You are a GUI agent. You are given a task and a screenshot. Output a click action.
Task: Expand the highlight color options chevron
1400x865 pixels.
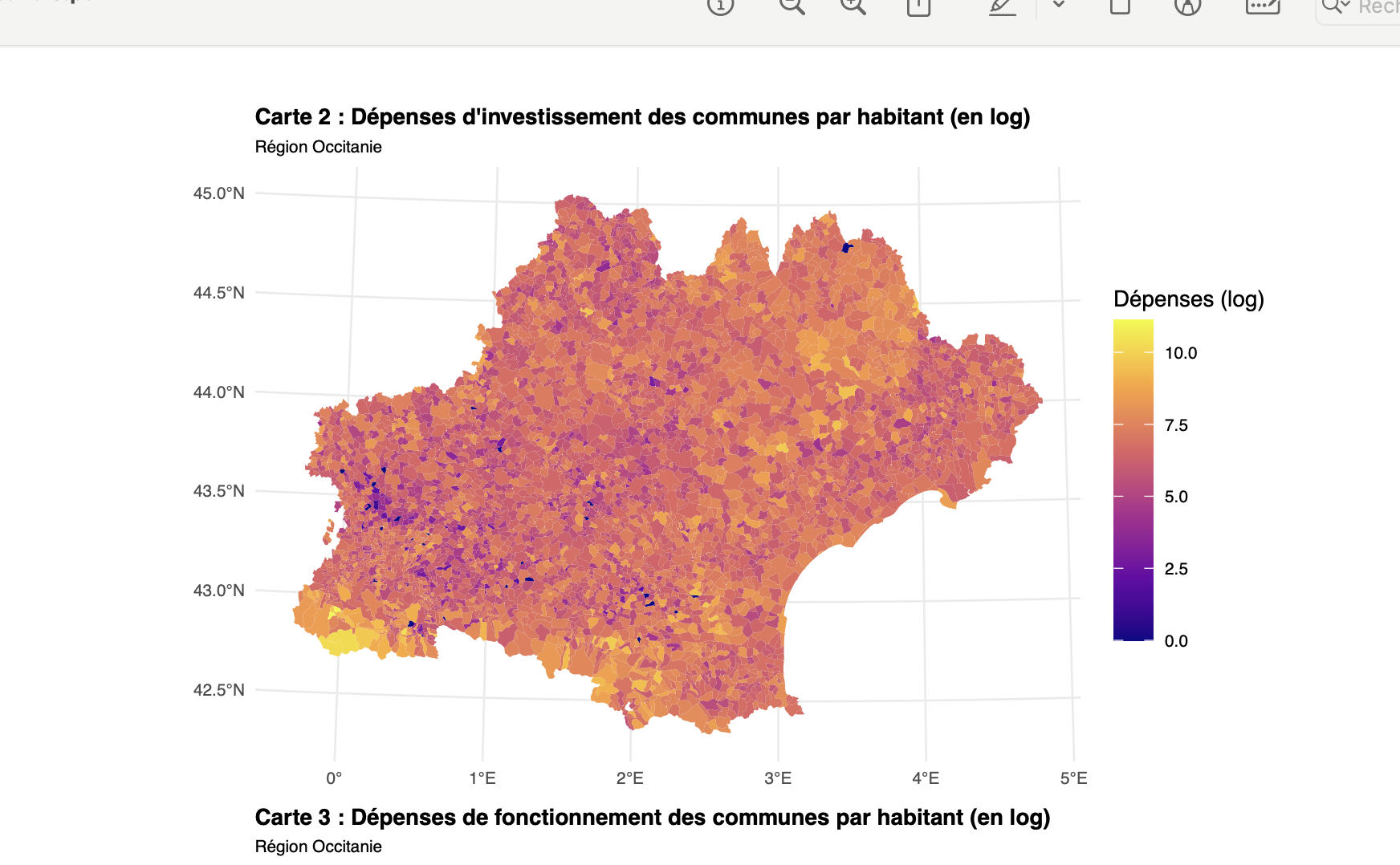(x=1058, y=5)
